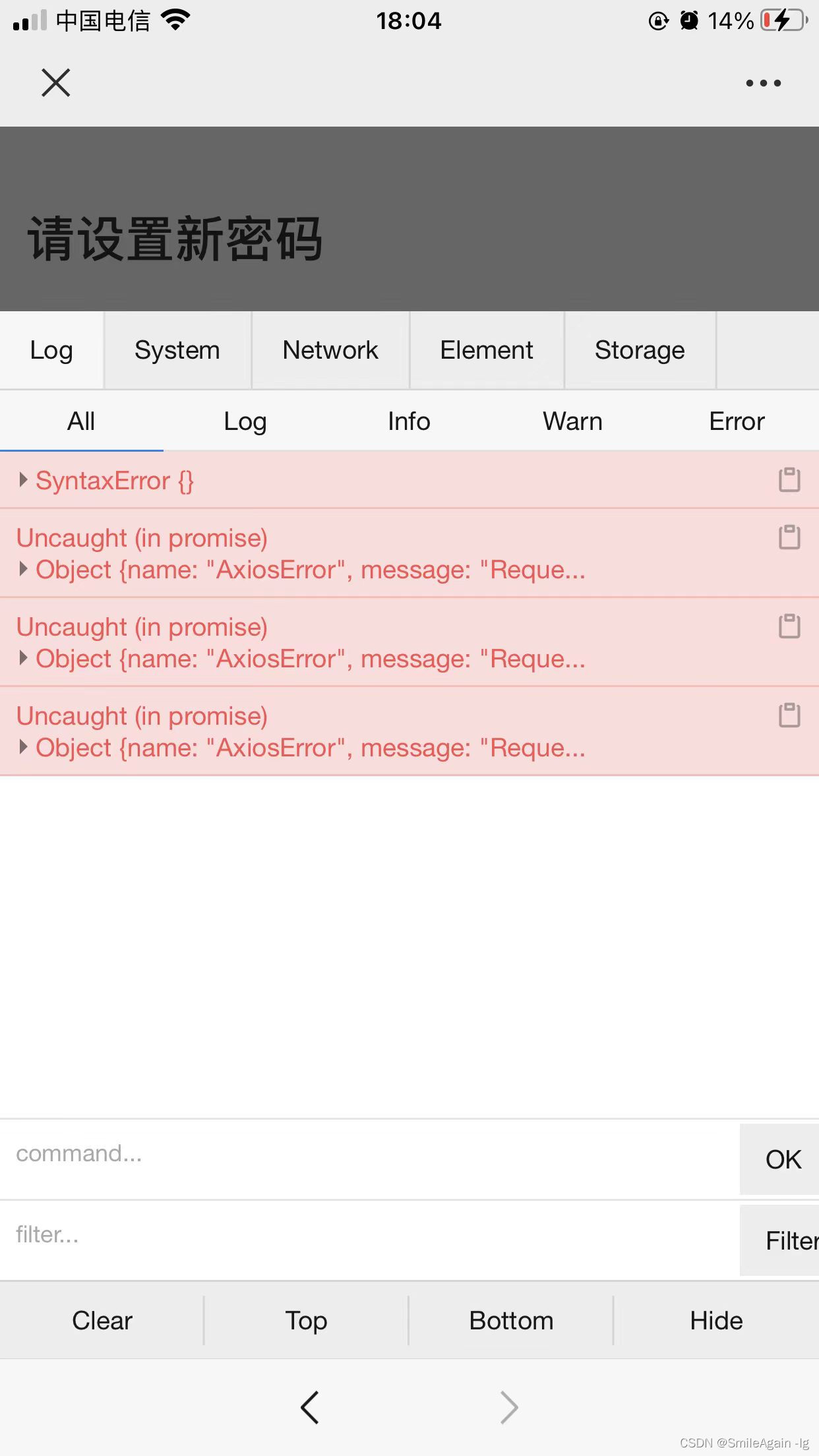Screen dimensions: 819x1456
Task: Click the command input field
Action: point(330,1154)
